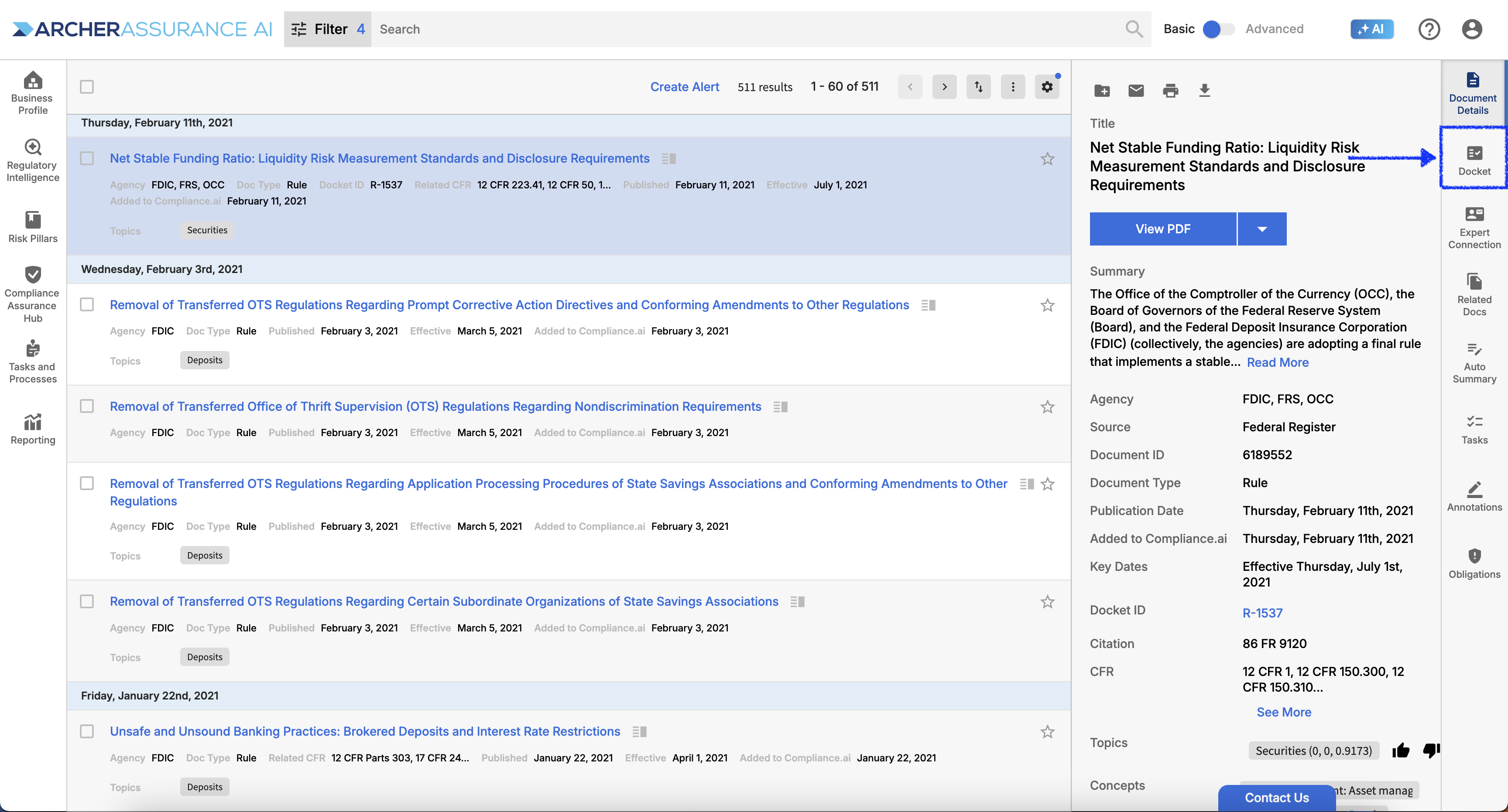The image size is (1508, 812).
Task: Open the Annotations tab
Action: click(x=1474, y=496)
